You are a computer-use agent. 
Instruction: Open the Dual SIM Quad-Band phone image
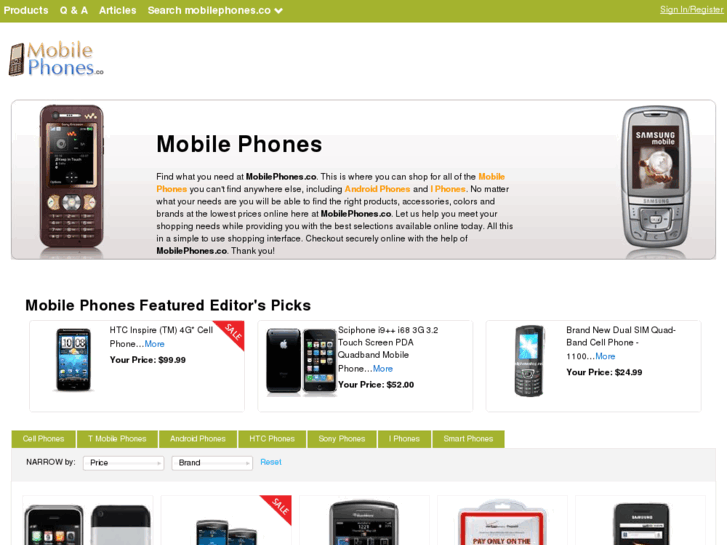(529, 361)
